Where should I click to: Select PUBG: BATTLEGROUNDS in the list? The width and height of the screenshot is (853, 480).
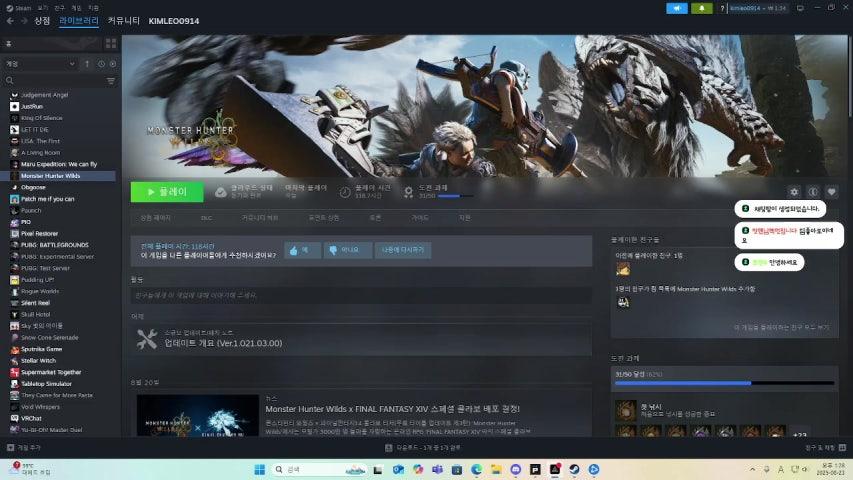54,245
